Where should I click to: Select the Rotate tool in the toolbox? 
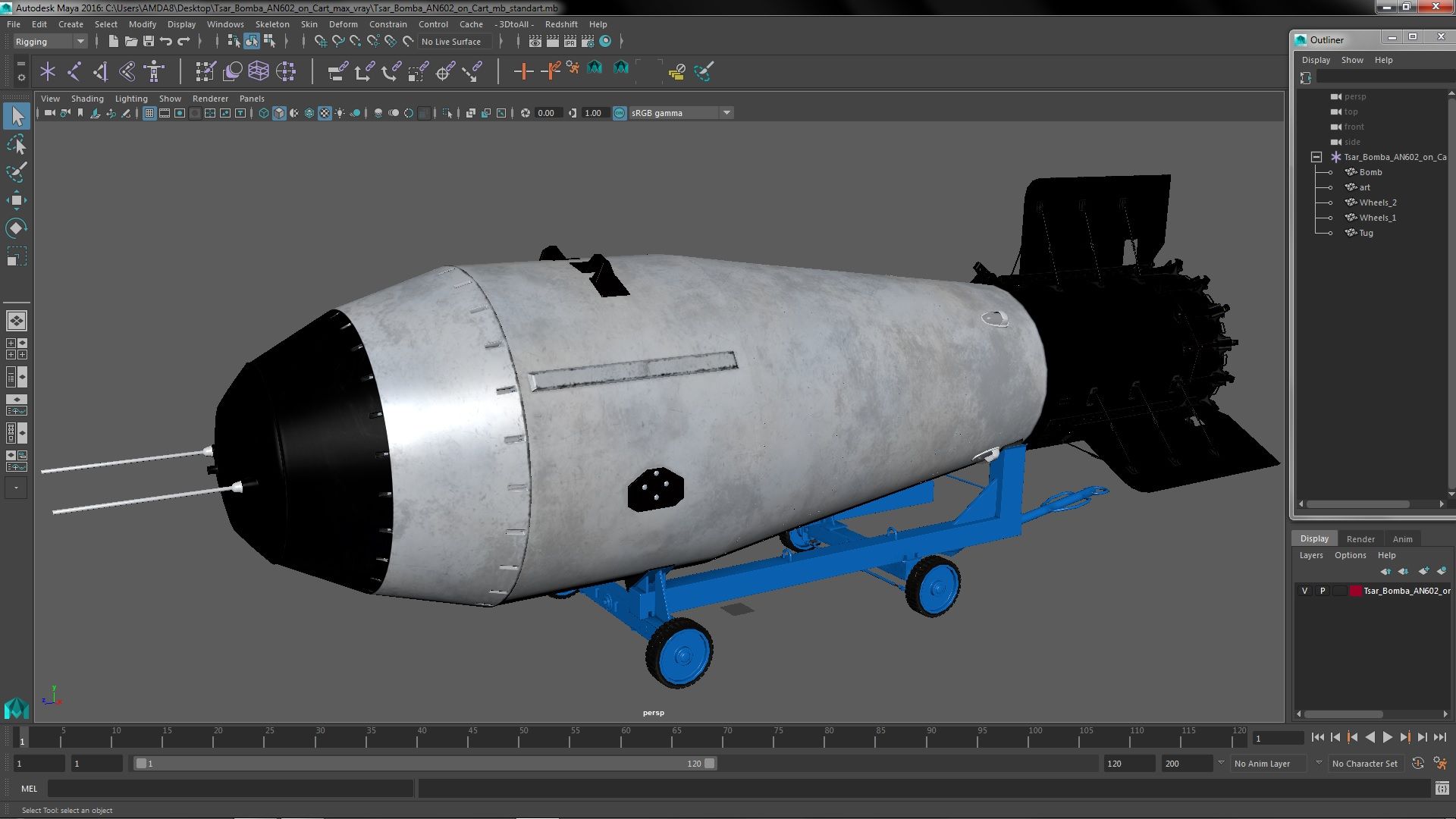17,227
